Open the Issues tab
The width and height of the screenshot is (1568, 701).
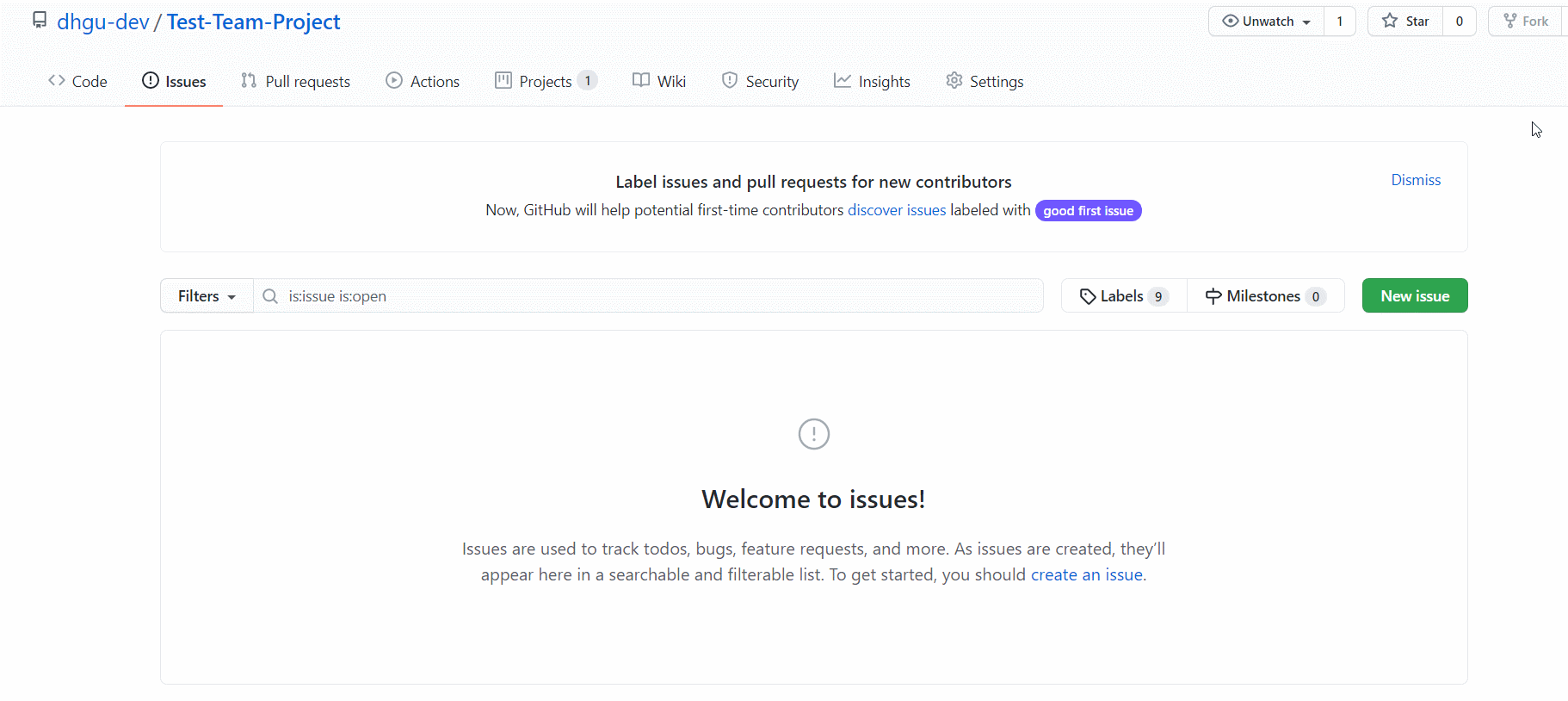click(174, 81)
